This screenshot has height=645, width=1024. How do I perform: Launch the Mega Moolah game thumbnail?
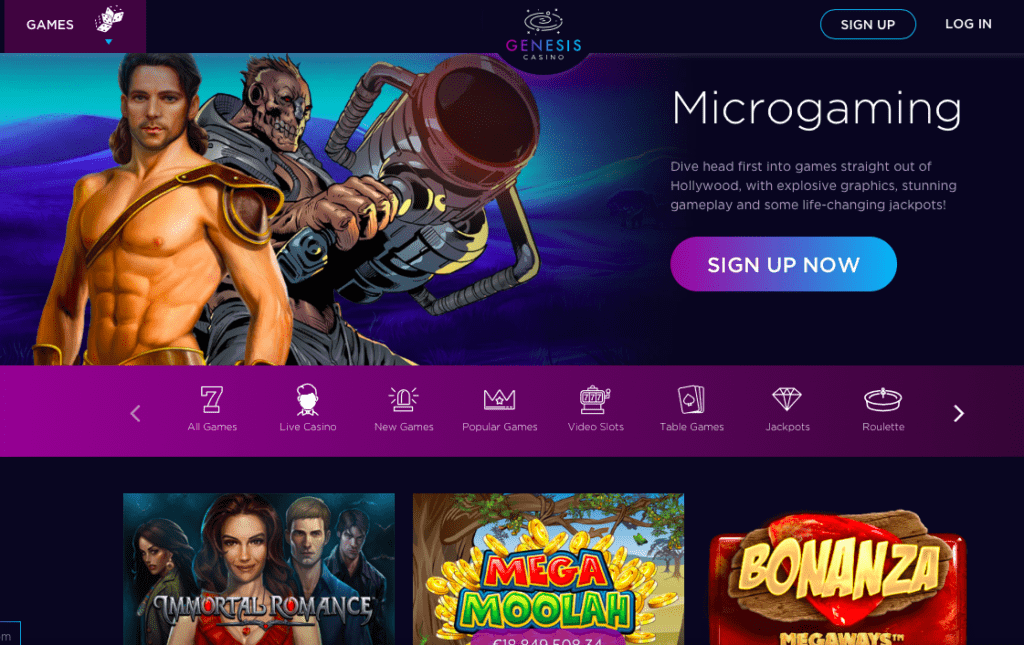pos(549,569)
